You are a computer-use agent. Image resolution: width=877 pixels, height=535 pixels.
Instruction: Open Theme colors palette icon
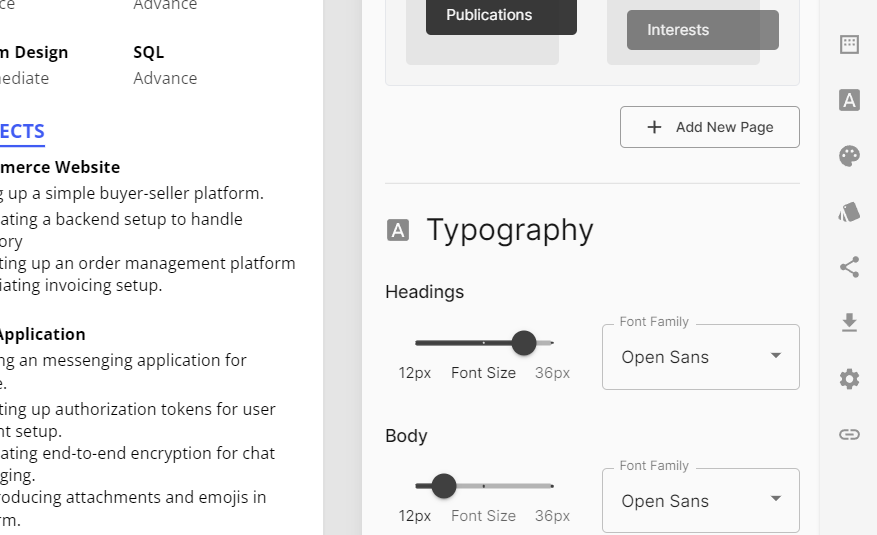point(849,156)
